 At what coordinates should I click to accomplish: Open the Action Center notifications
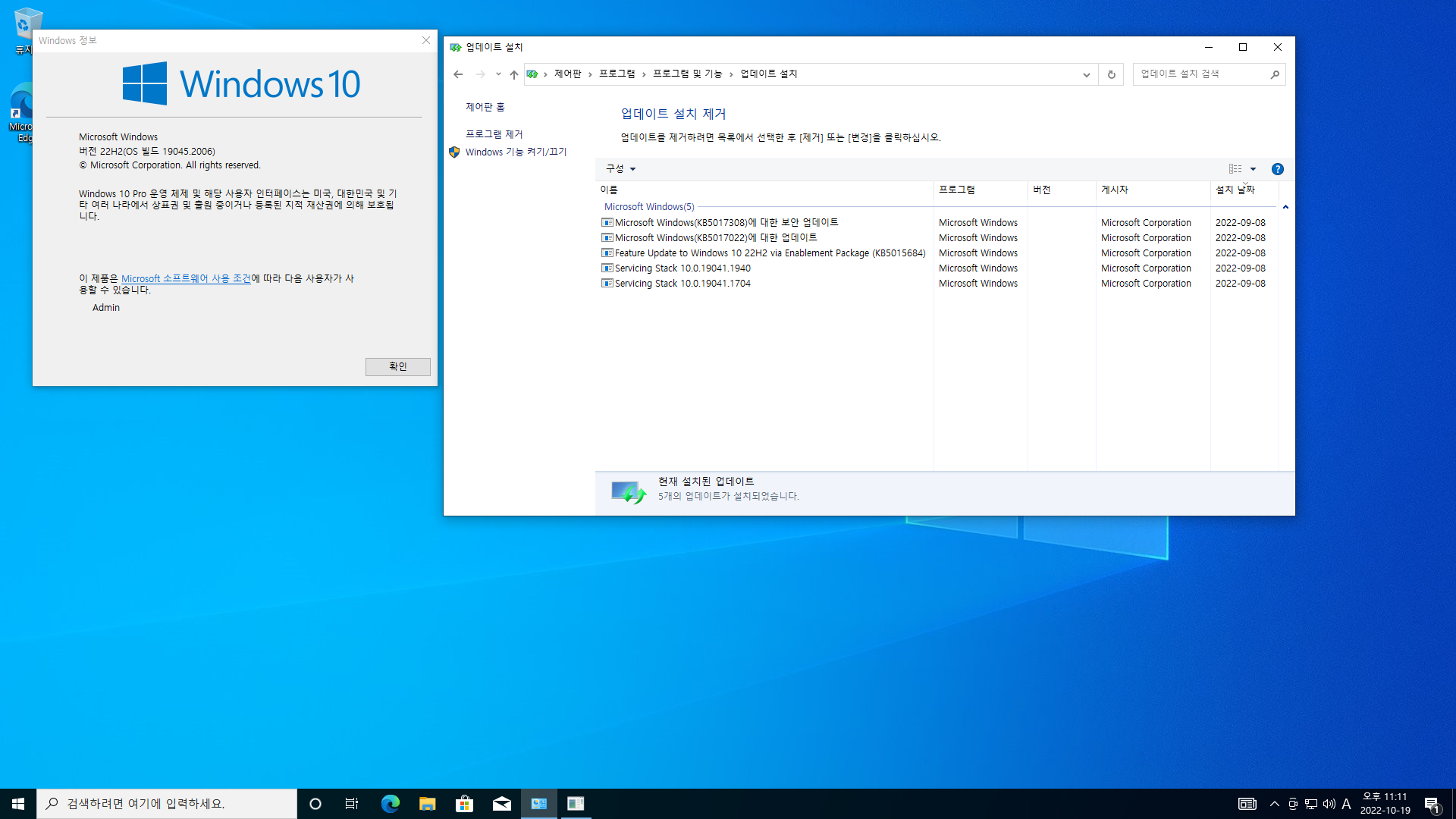click(x=1432, y=804)
